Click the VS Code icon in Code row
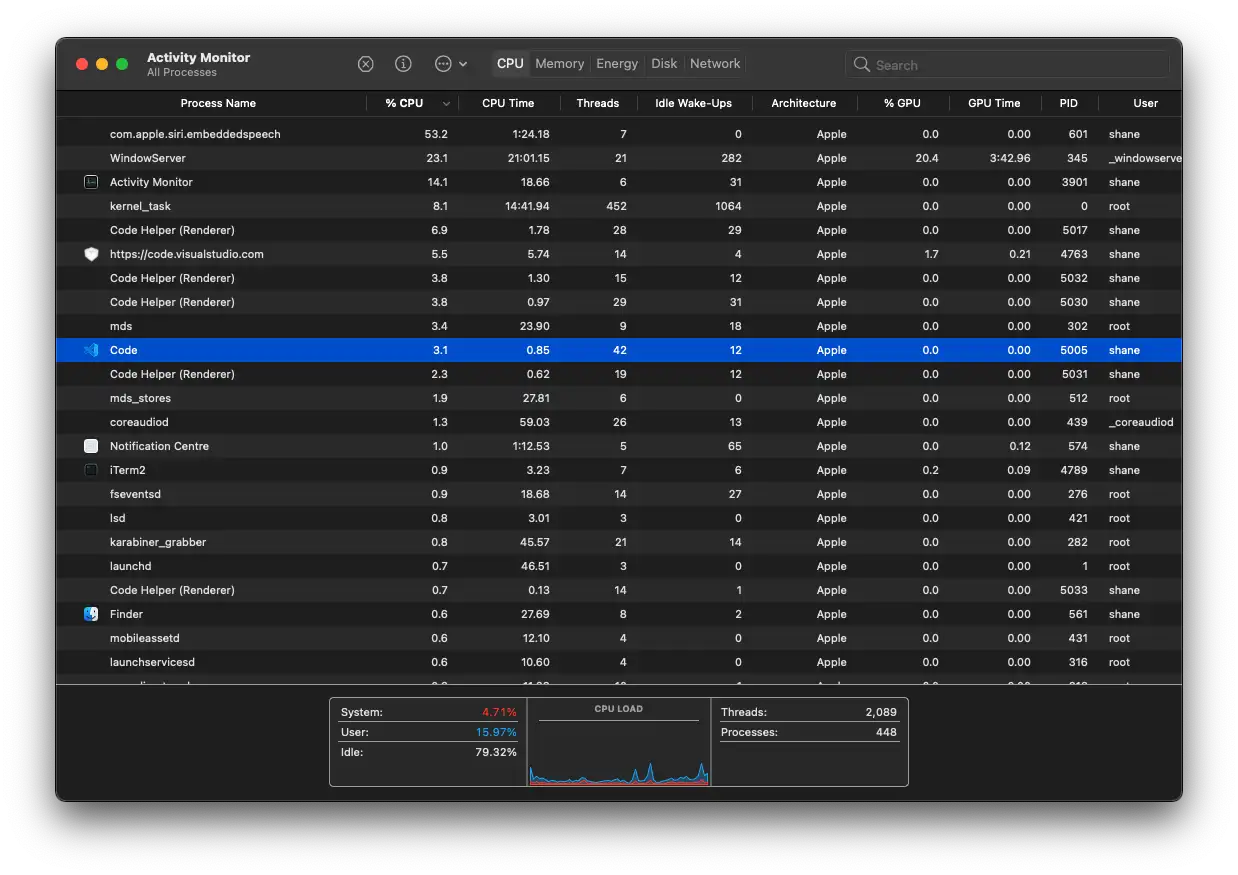The image size is (1238, 875). point(91,350)
